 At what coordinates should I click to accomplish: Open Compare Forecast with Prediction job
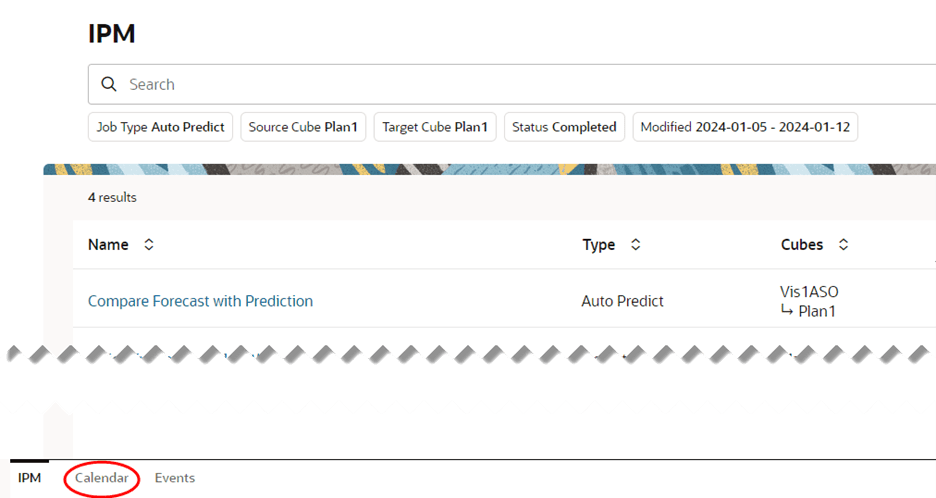(200, 301)
